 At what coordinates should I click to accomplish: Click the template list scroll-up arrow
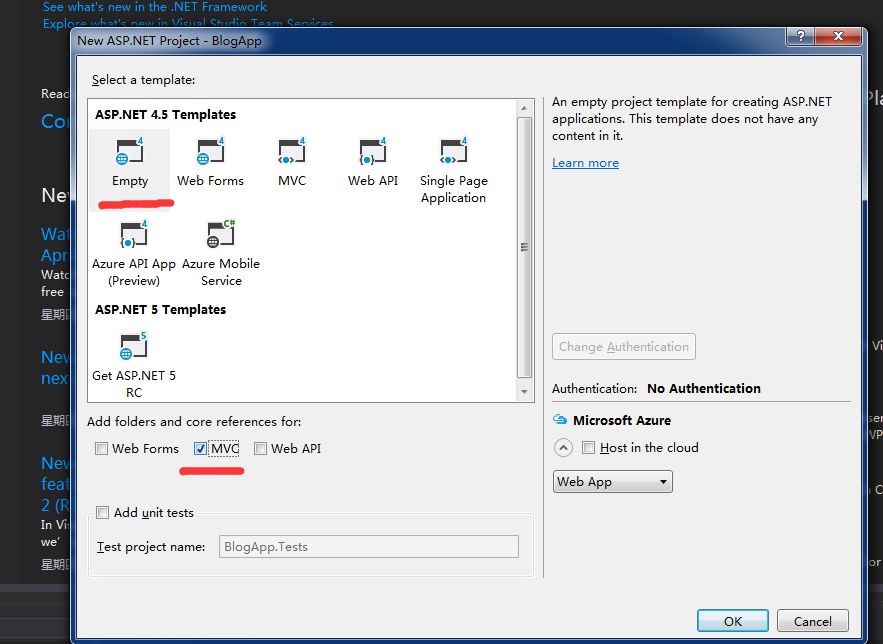[524, 108]
